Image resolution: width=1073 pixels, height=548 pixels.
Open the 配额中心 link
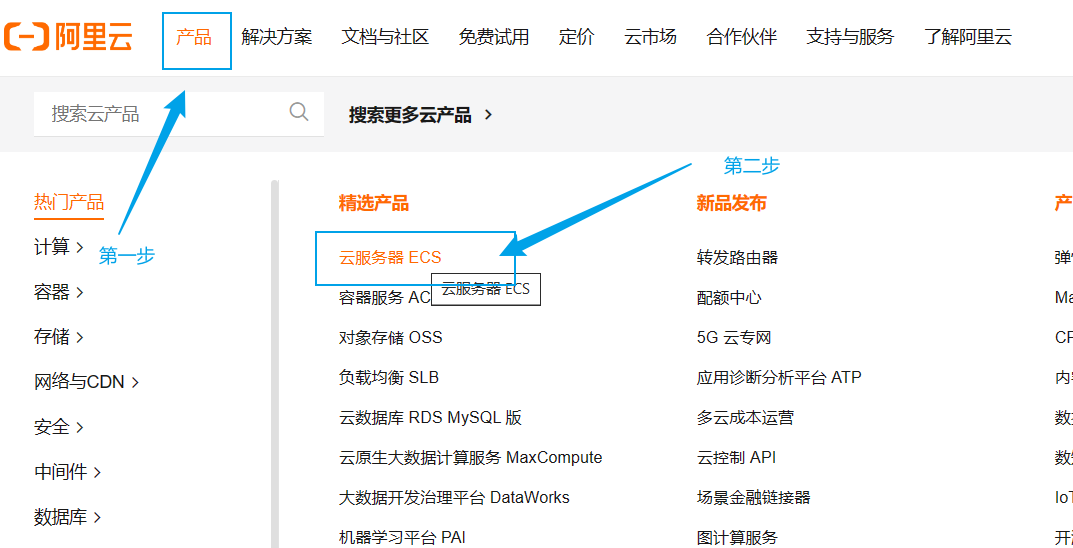pos(729,298)
